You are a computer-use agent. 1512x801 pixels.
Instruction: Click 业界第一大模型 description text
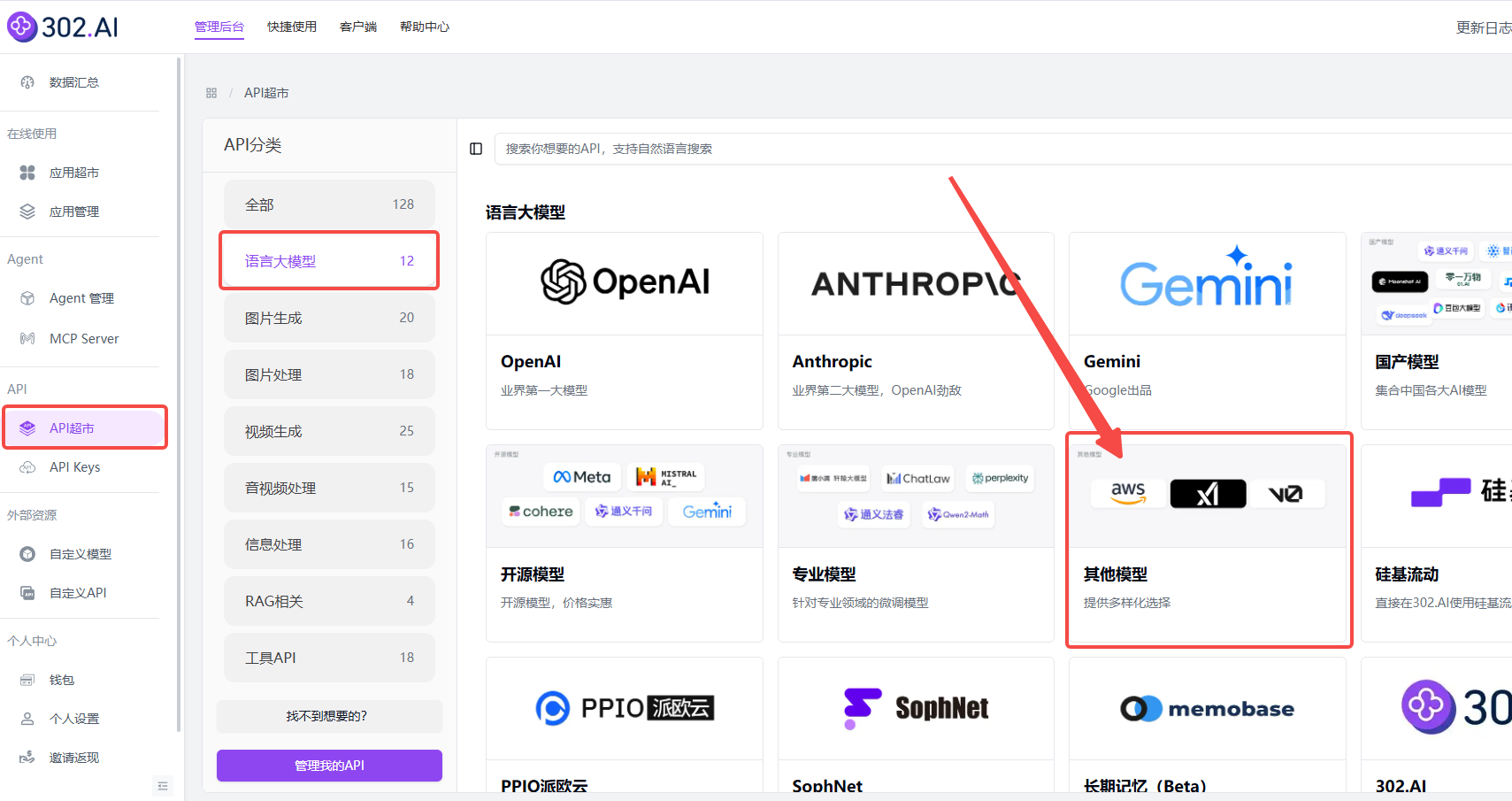544,390
